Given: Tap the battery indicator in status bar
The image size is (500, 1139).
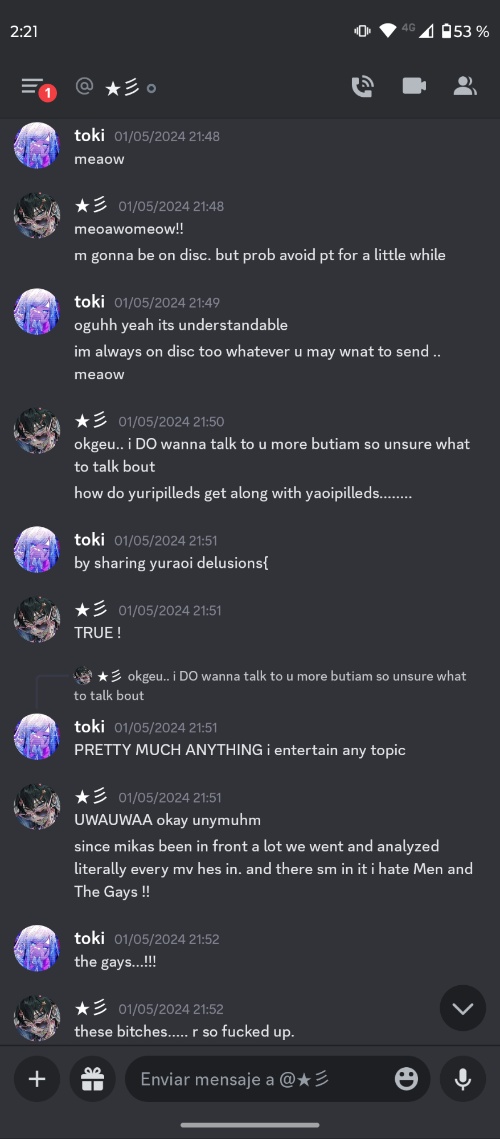Looking at the screenshot, I should pos(446,31).
